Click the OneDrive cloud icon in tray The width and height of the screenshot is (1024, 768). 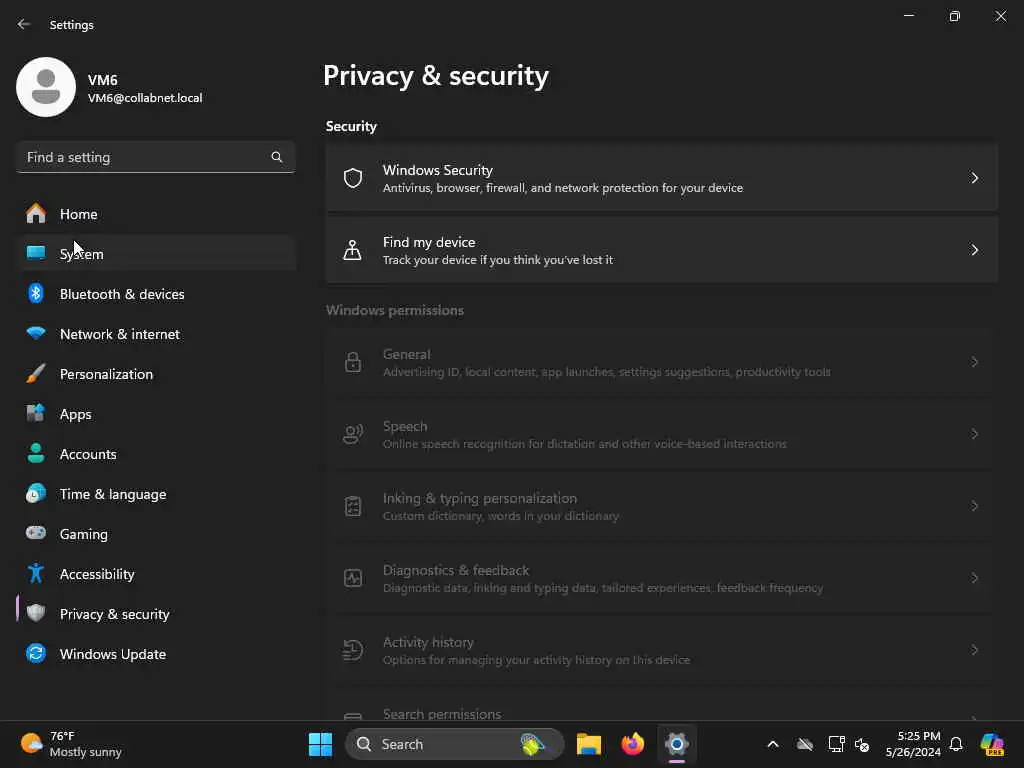[805, 744]
